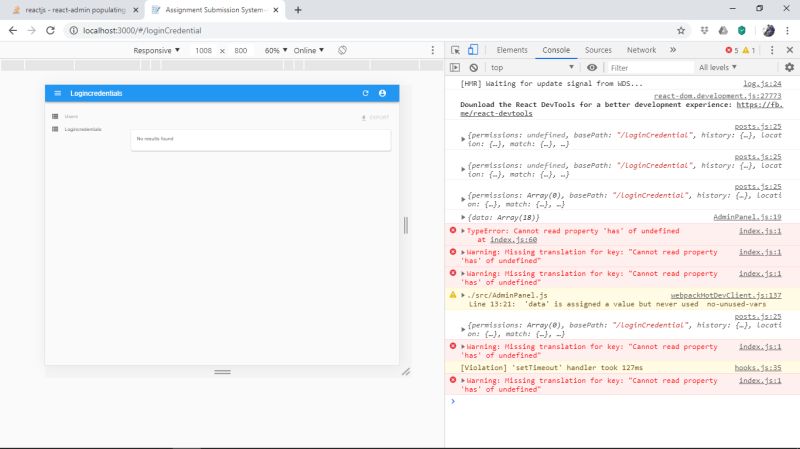The height and width of the screenshot is (449, 800).
Task: Bookmark page with star icon
Action: [681, 31]
